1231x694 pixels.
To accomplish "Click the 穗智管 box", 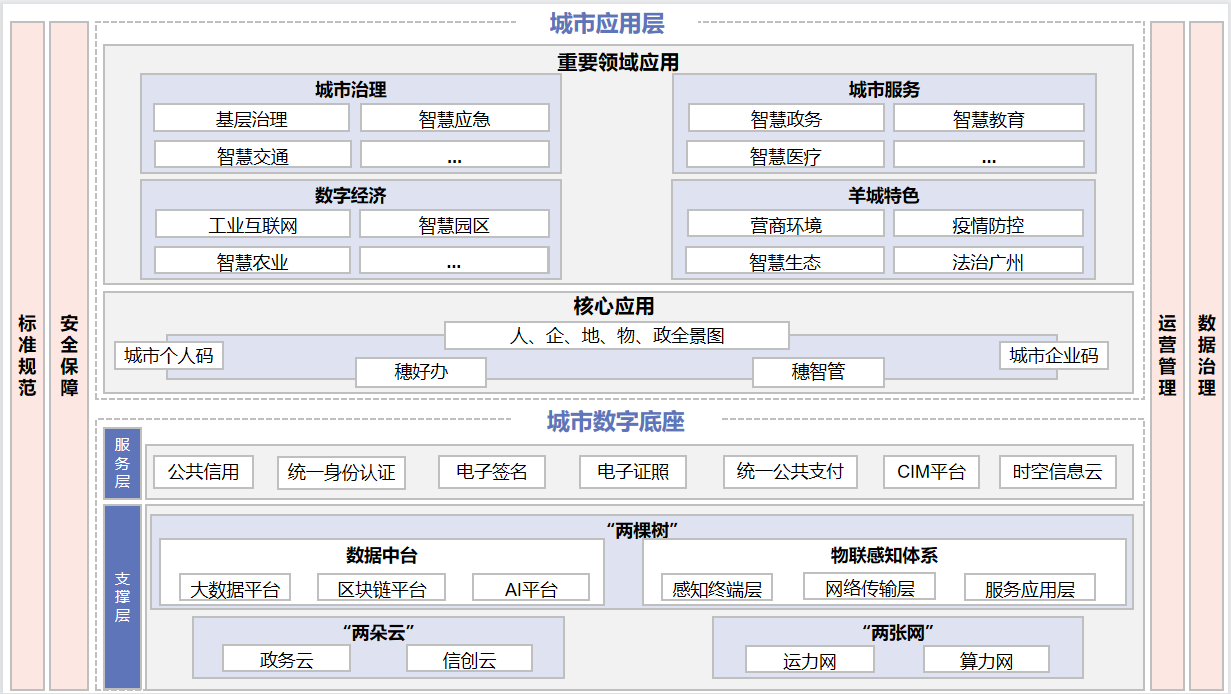I will 818,373.
